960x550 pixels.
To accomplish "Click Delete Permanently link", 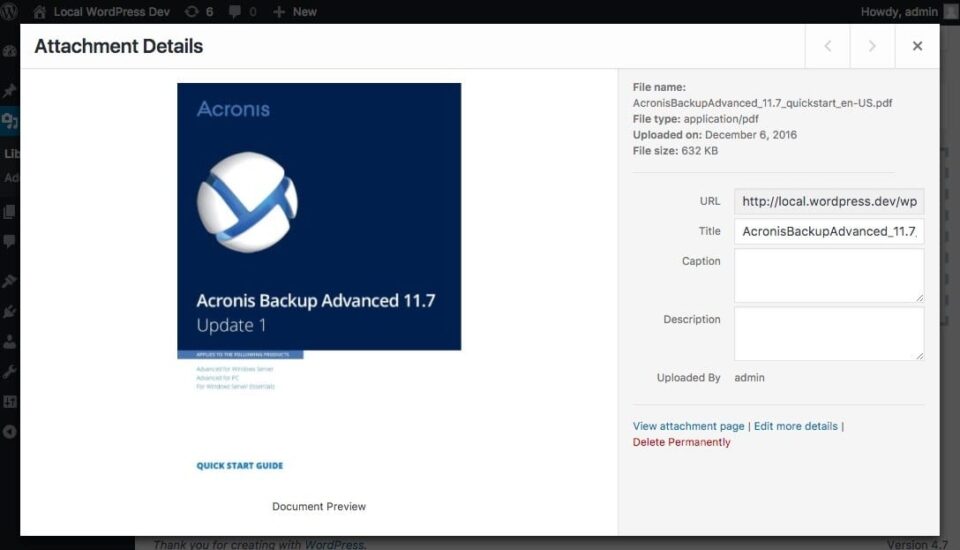I will [681, 442].
